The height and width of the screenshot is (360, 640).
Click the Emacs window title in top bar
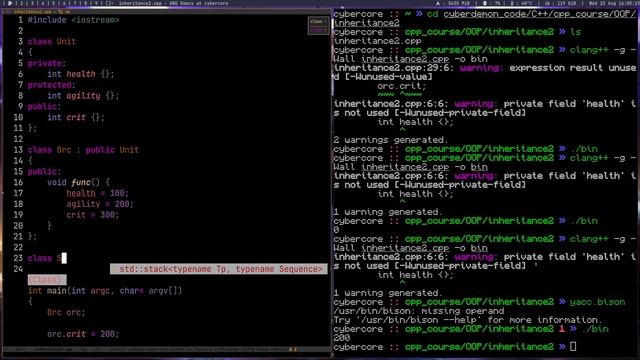(x=174, y=3)
